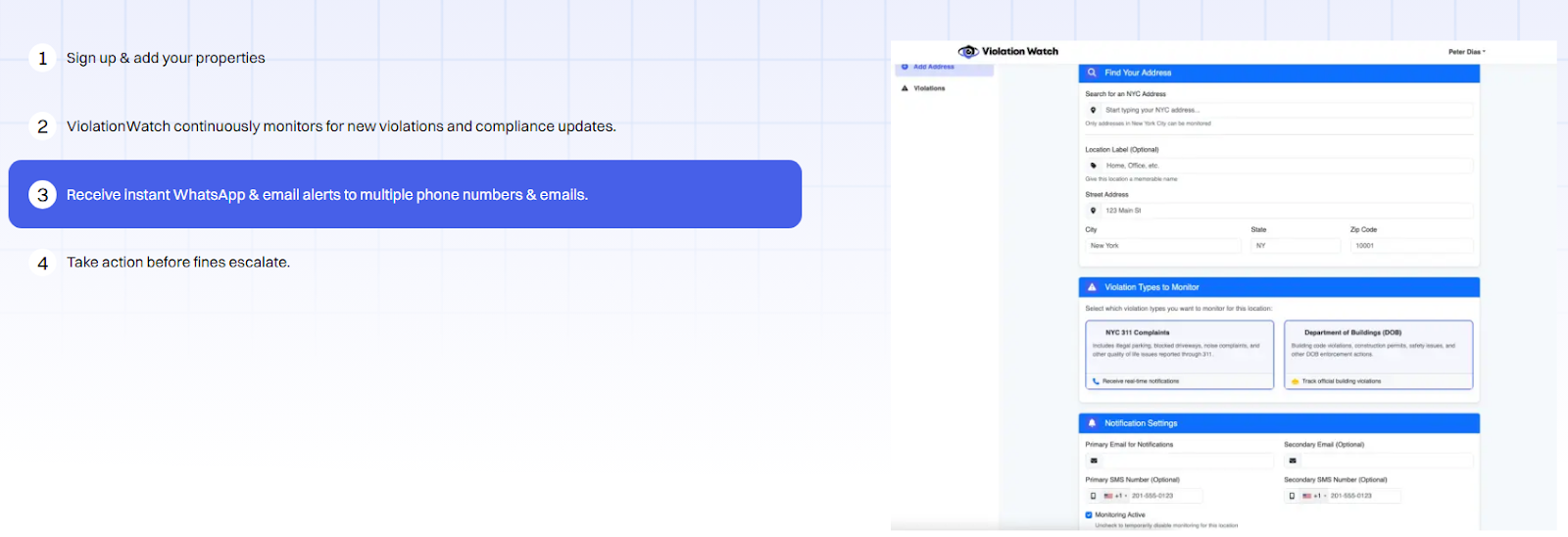Click the Violation Watch eye logo
Viewport: 1568px width, 537px height.
click(968, 51)
